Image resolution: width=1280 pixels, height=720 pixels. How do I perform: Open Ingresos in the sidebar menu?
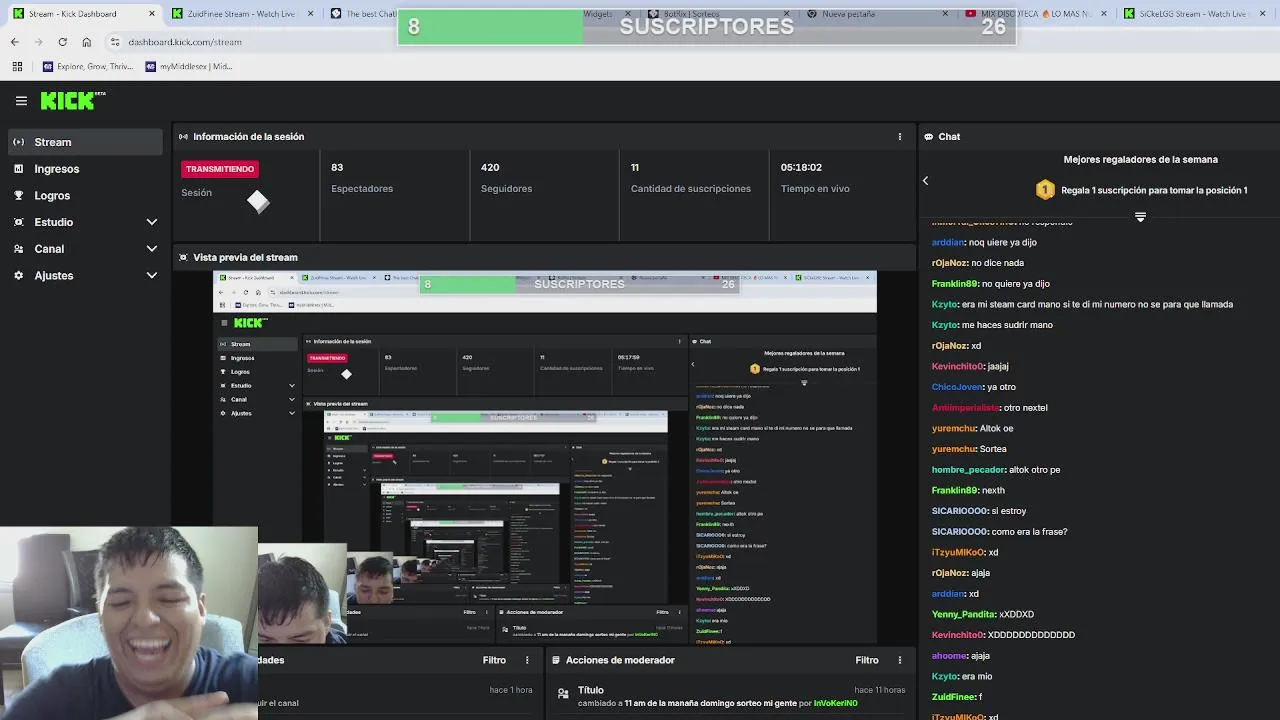pyautogui.click(x=85, y=169)
